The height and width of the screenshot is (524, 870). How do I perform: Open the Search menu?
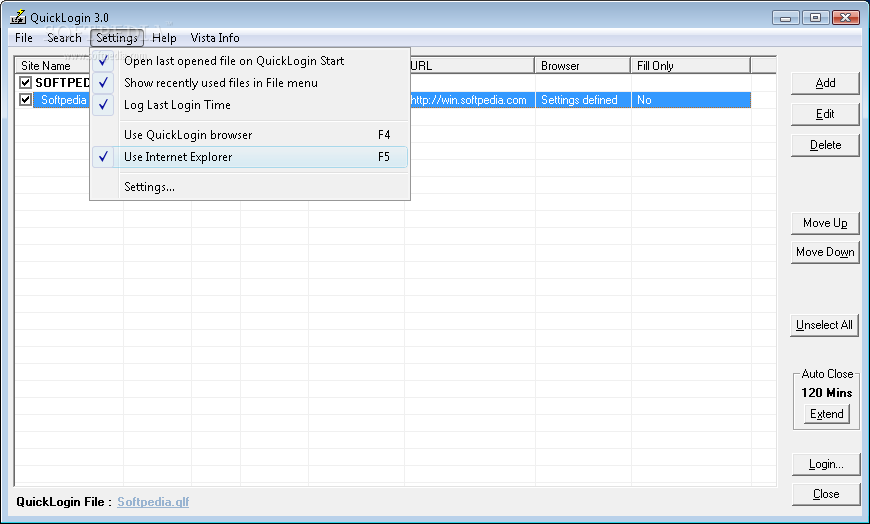64,38
